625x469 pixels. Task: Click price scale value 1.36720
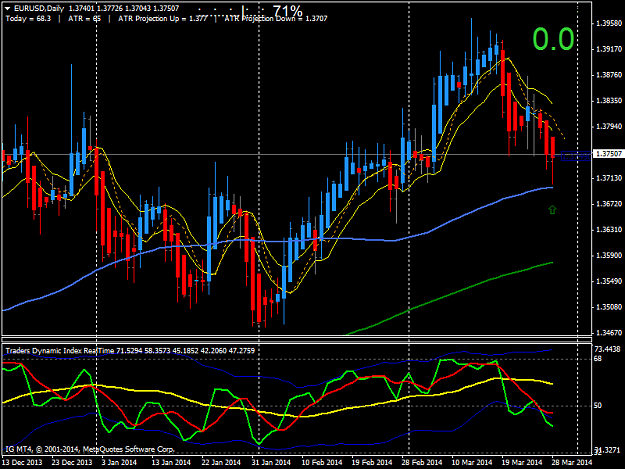click(609, 204)
